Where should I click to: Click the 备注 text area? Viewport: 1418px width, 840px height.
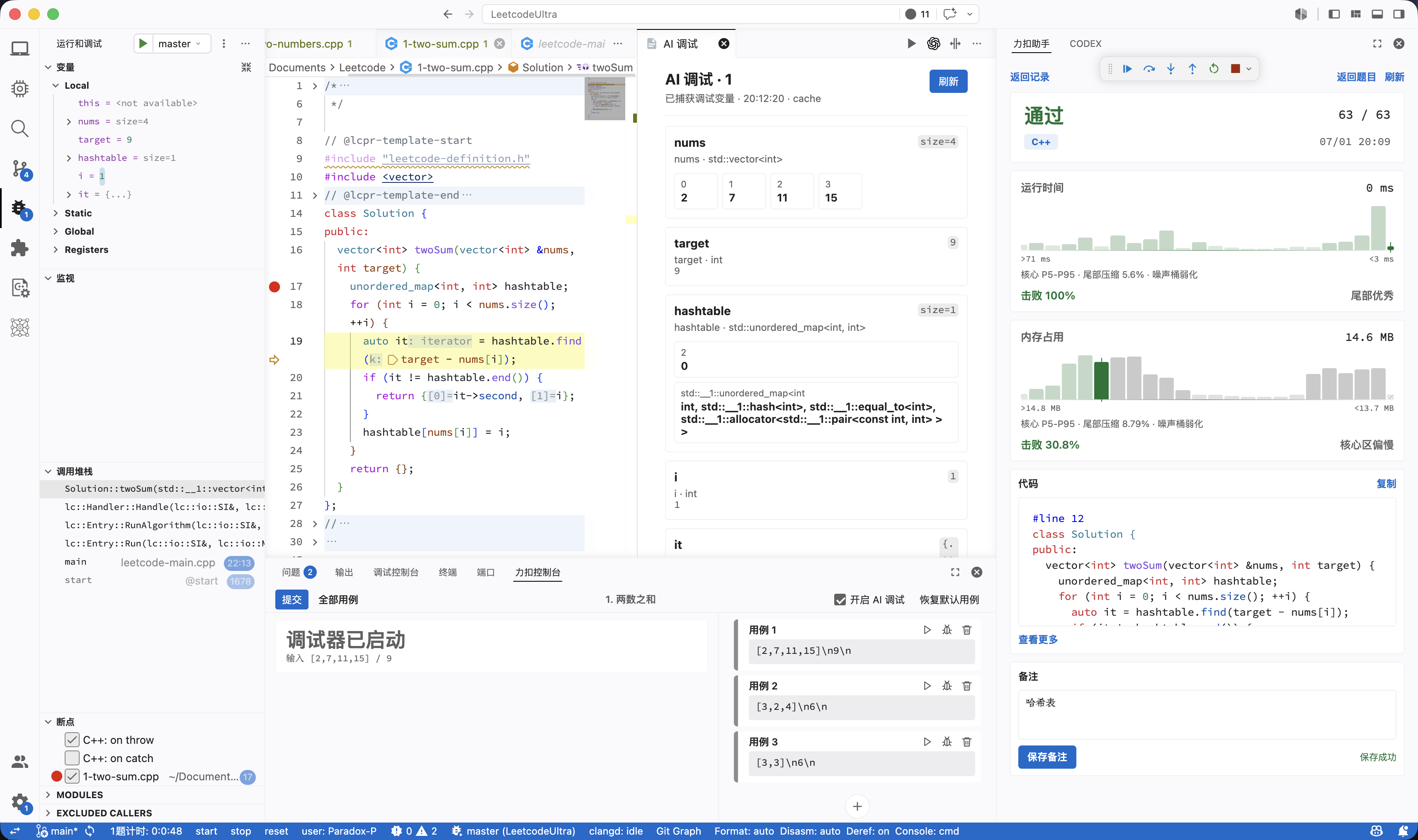[x=1206, y=714]
